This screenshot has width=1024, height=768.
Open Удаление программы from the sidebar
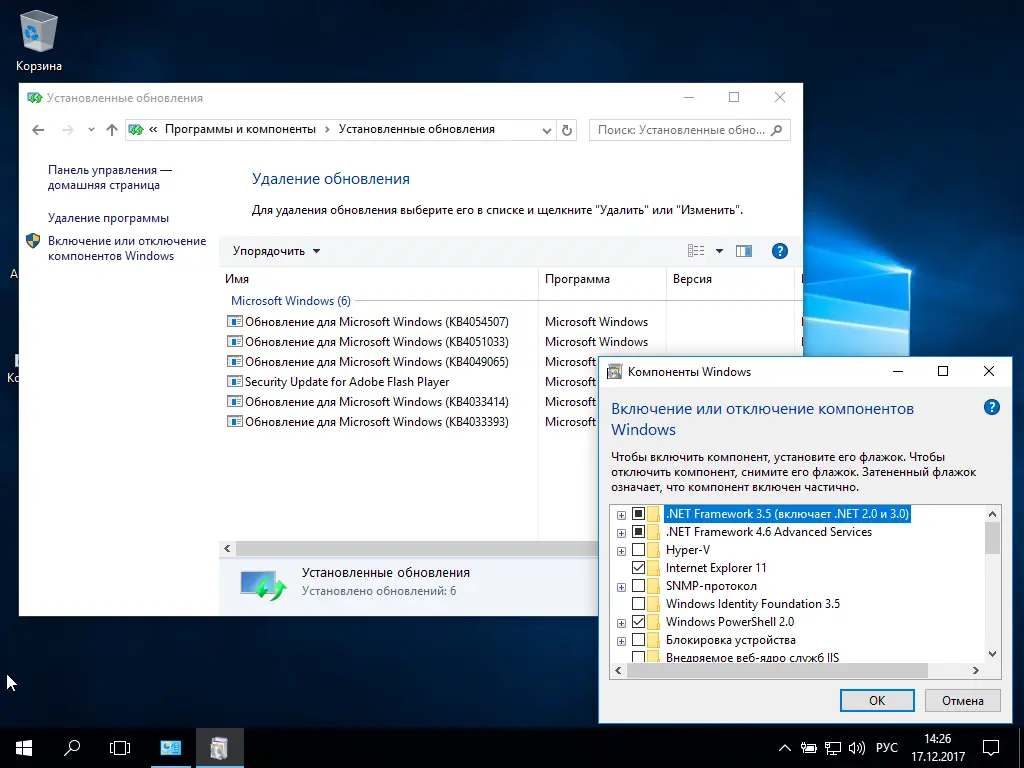click(x=106, y=217)
